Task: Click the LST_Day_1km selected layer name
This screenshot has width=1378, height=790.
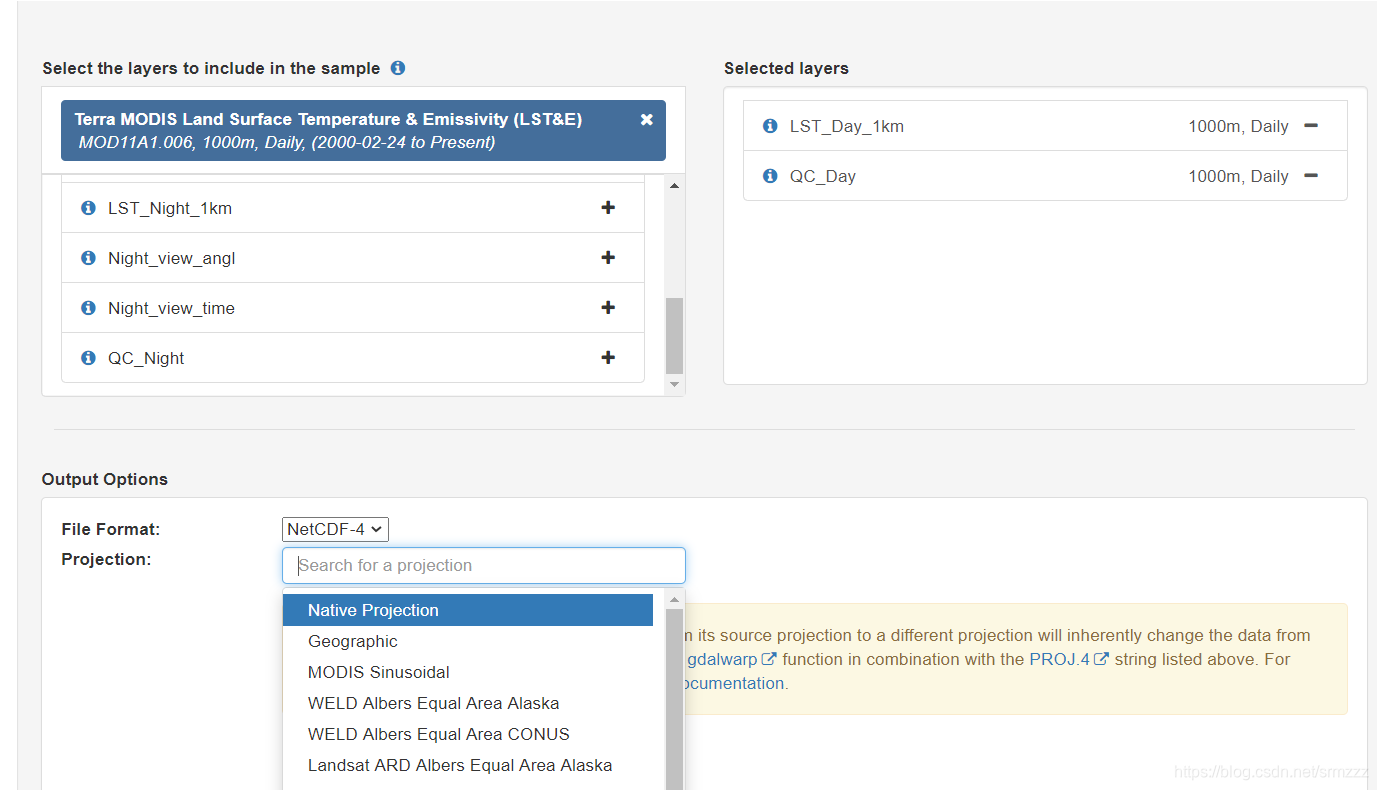Action: pos(847,126)
